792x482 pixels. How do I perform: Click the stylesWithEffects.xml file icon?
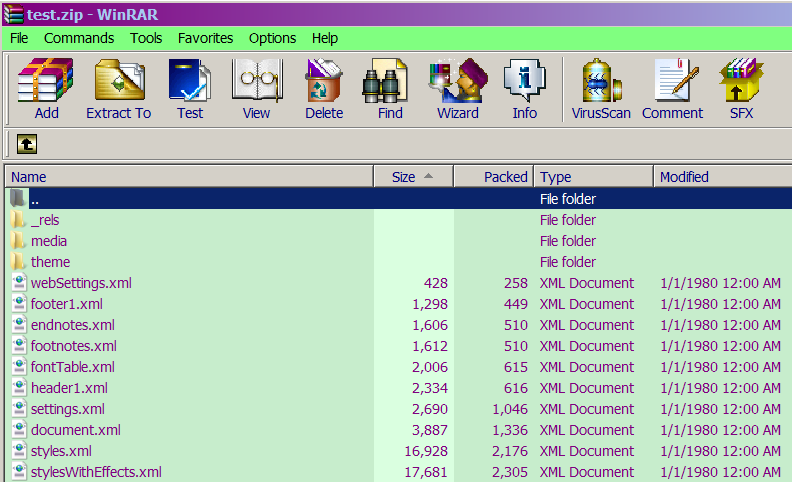pos(19,471)
